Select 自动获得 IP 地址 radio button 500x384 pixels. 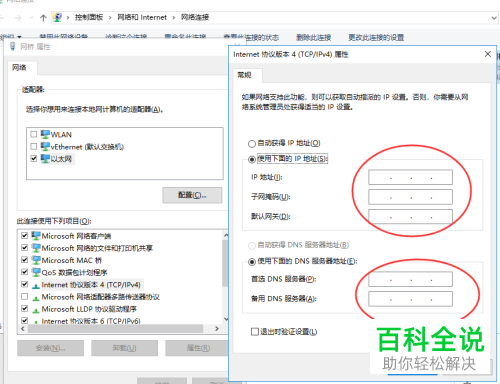(252, 144)
